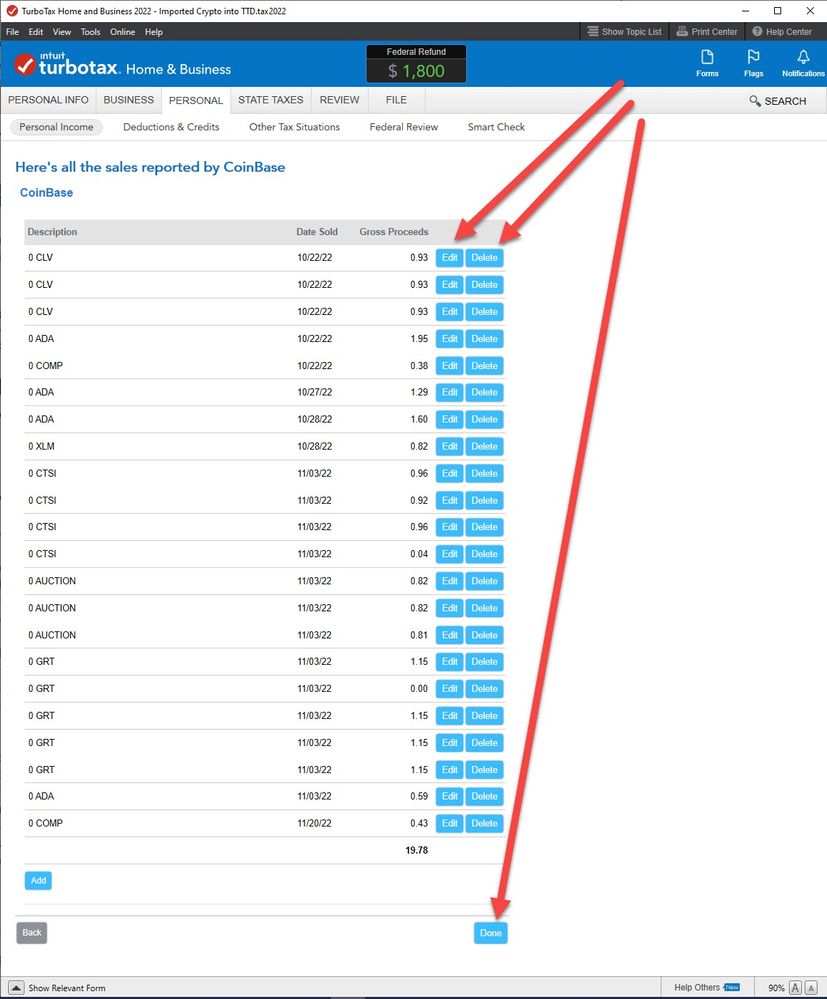Open the Tools menu

(90, 32)
